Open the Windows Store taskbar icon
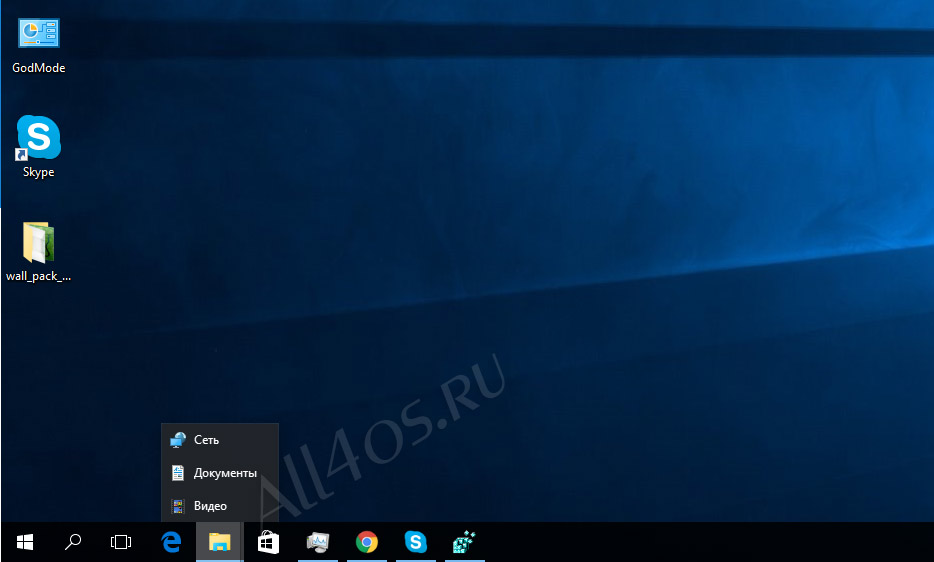 point(268,542)
